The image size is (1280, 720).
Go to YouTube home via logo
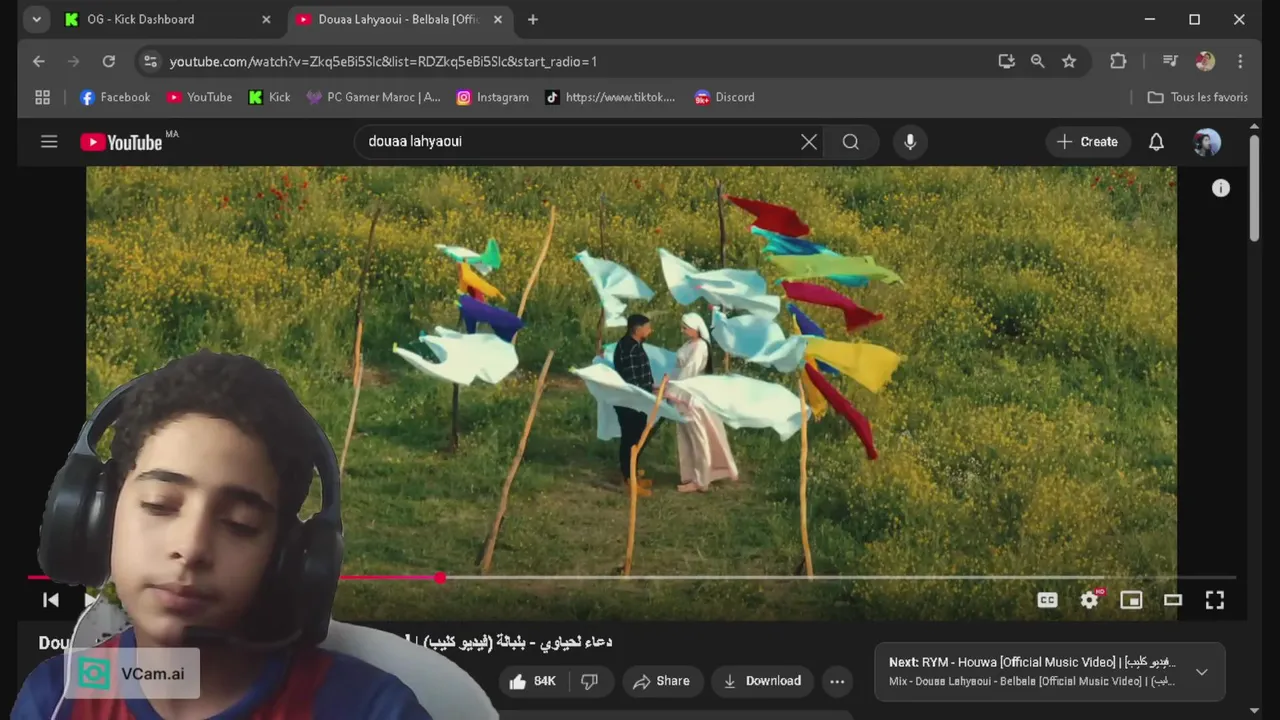(121, 142)
